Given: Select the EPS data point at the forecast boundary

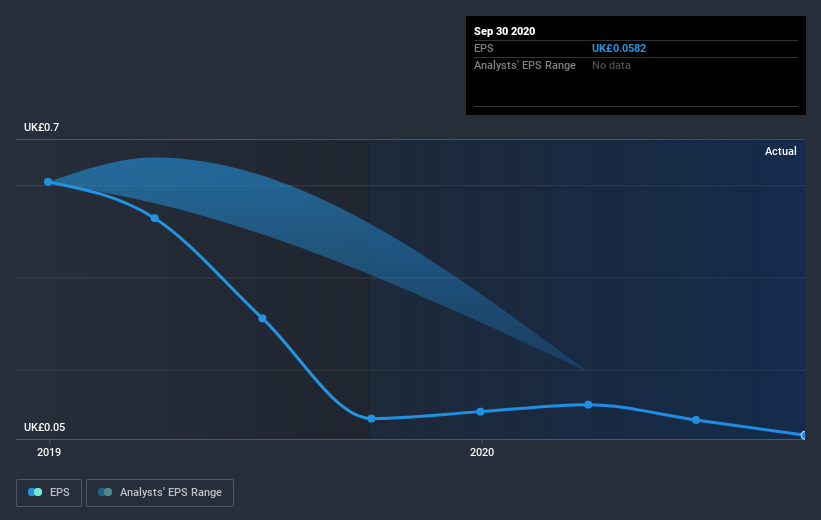Looking at the screenshot, I should (x=371, y=418).
